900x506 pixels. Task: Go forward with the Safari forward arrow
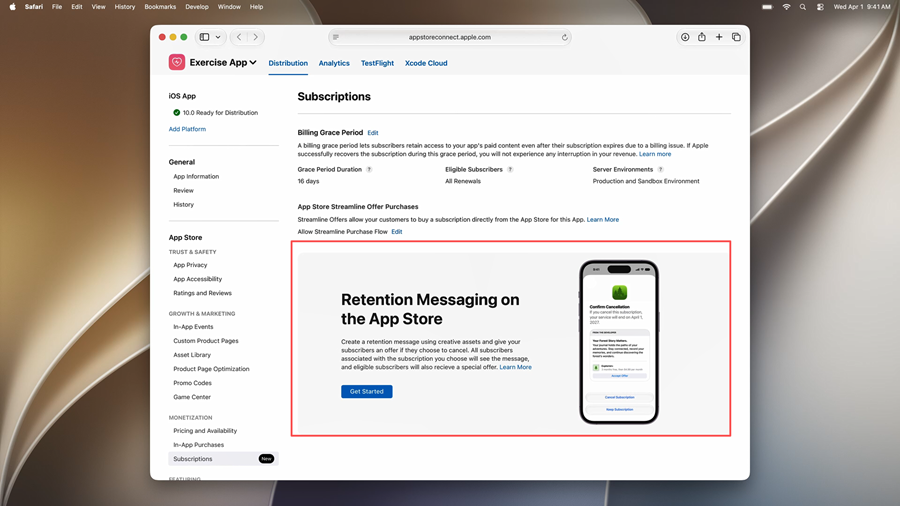tap(255, 37)
